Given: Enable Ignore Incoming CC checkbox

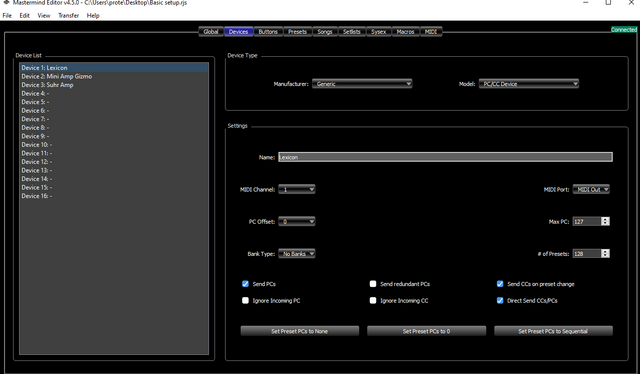Looking at the screenshot, I should click(x=373, y=301).
